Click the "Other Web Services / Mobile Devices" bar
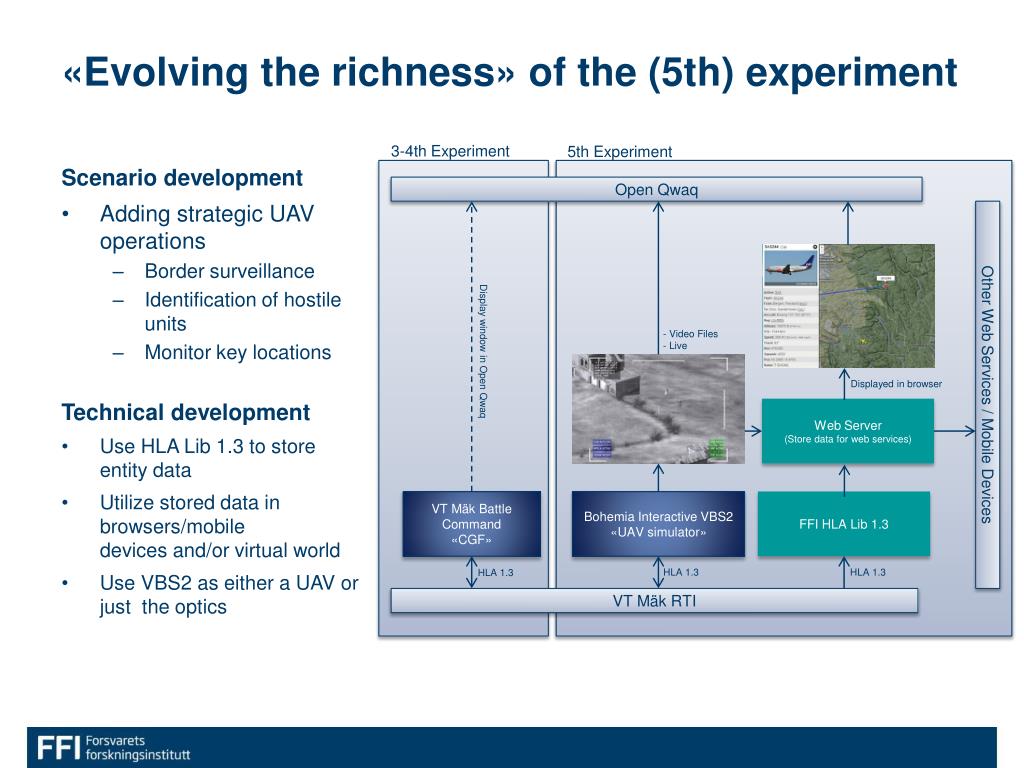The width and height of the screenshot is (1024, 768). pos(987,394)
